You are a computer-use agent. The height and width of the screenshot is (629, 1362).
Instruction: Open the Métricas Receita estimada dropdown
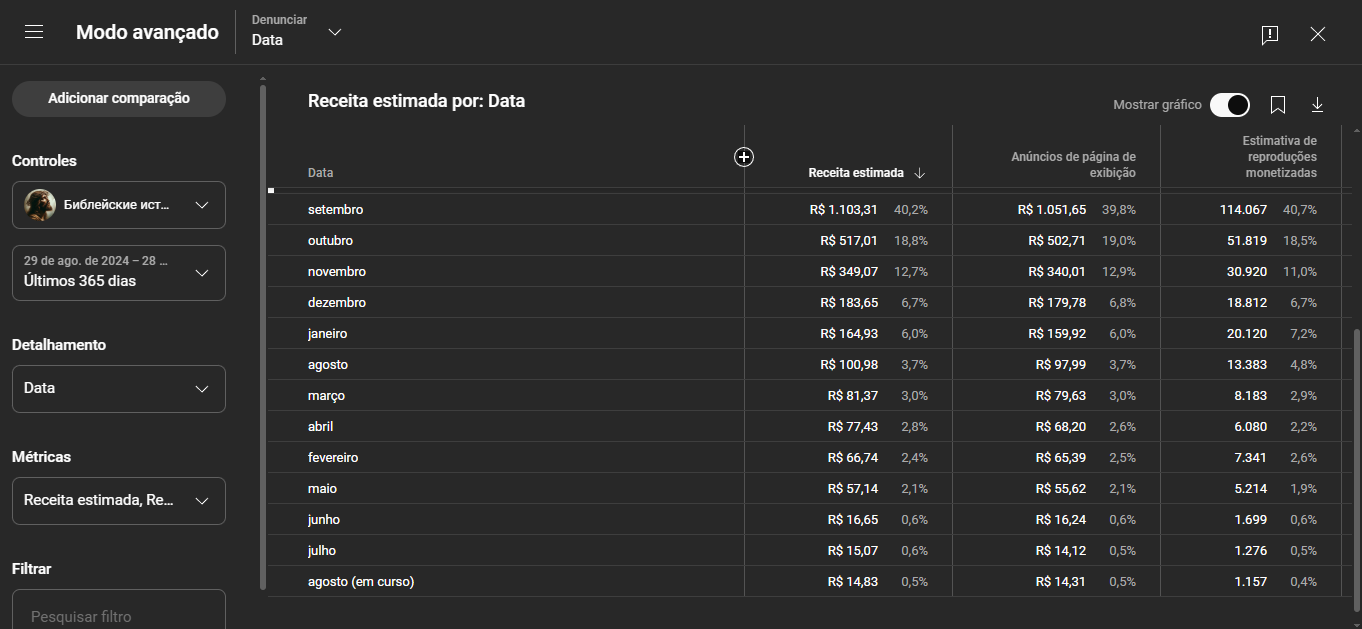[x=119, y=501]
